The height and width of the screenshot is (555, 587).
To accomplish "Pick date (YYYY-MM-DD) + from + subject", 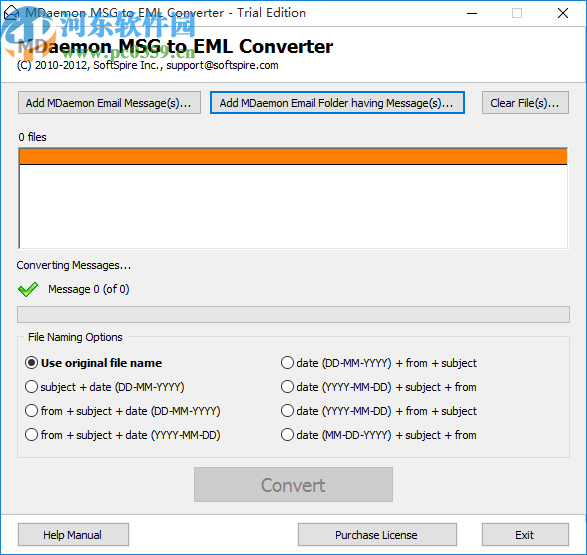I will (x=379, y=411).
